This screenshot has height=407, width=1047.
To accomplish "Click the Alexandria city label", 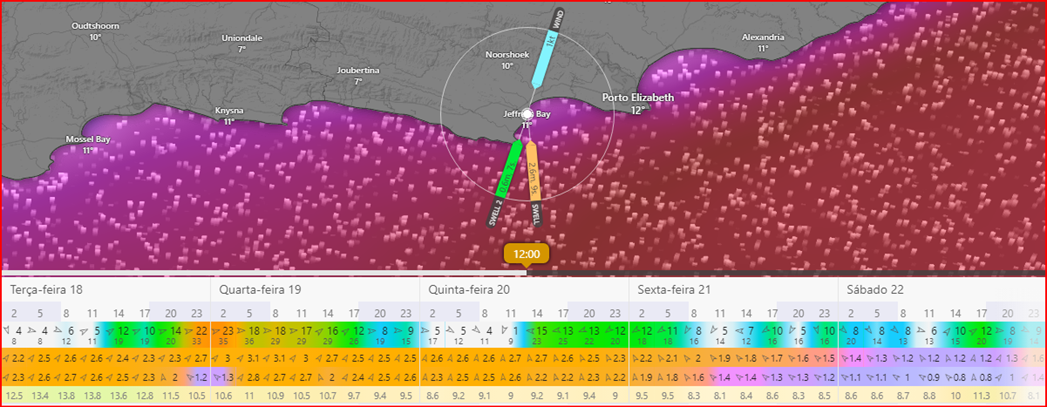I will (763, 37).
